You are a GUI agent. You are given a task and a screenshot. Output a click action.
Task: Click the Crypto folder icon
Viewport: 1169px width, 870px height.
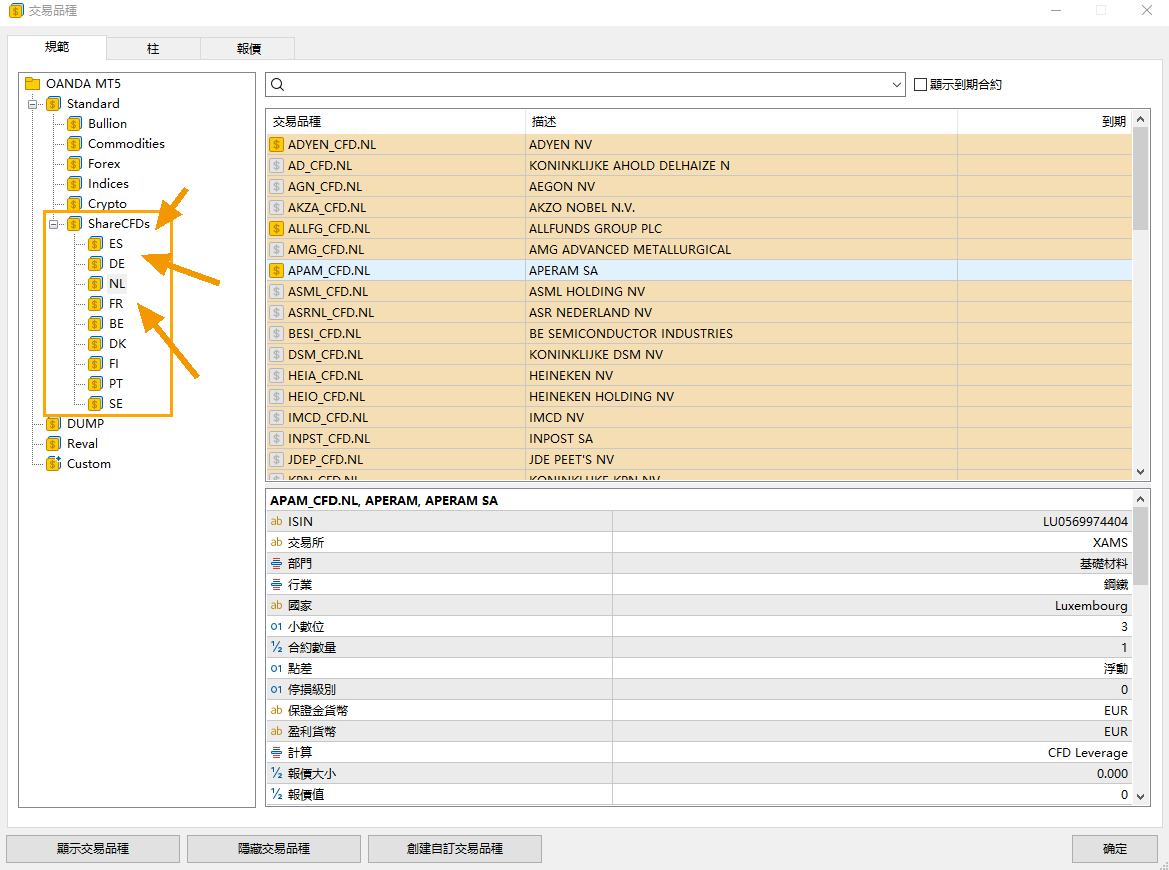[x=75, y=204]
